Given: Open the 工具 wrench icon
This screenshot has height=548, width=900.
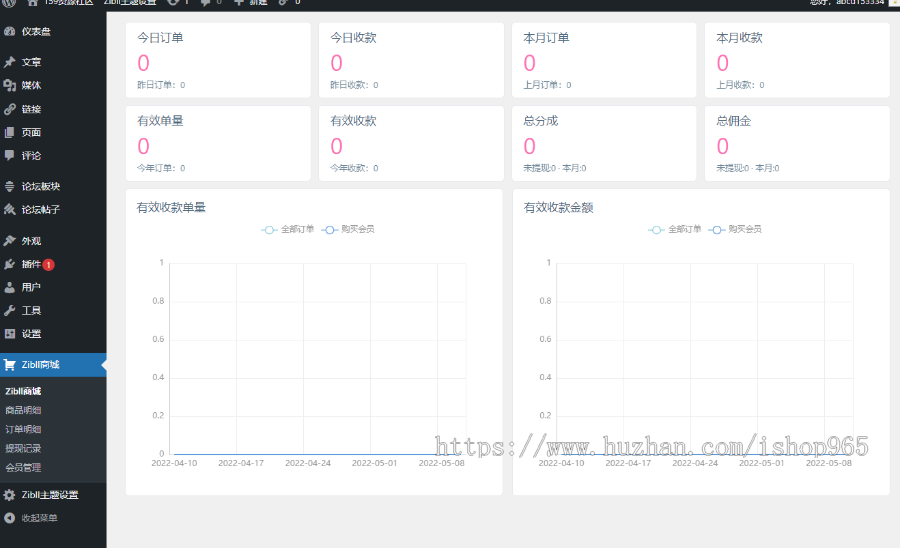Looking at the screenshot, I should pos(9,310).
